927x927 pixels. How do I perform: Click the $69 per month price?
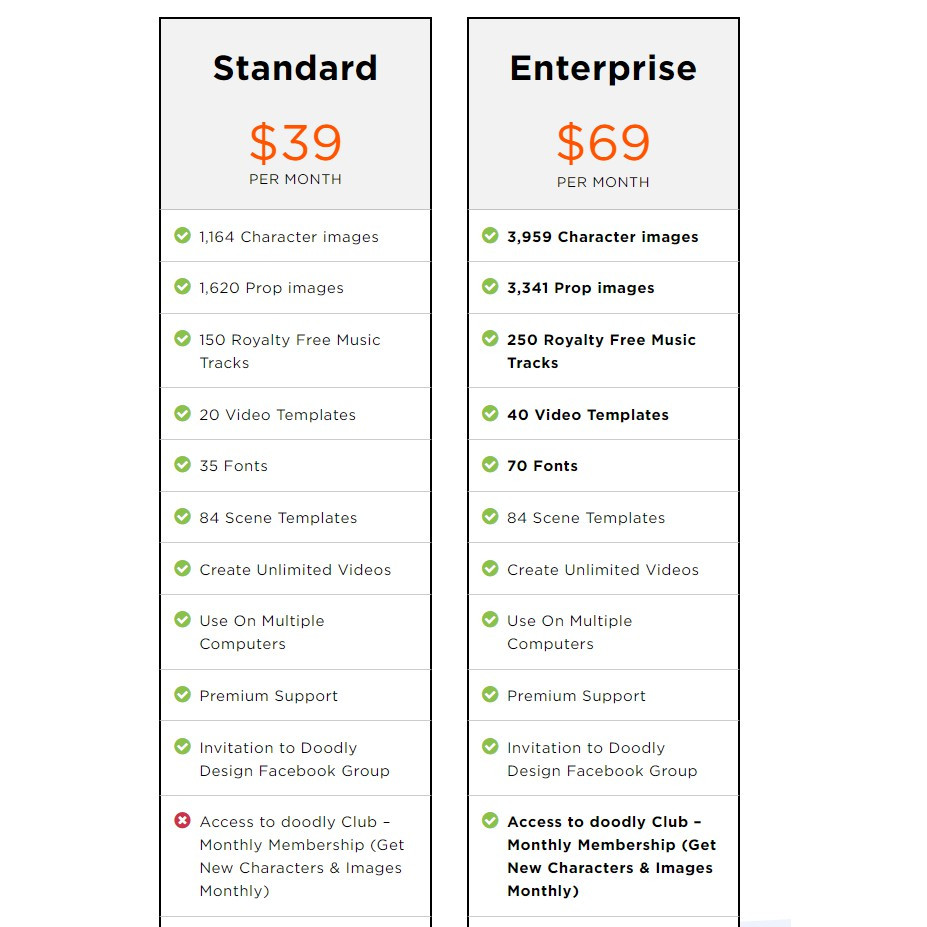click(x=603, y=143)
